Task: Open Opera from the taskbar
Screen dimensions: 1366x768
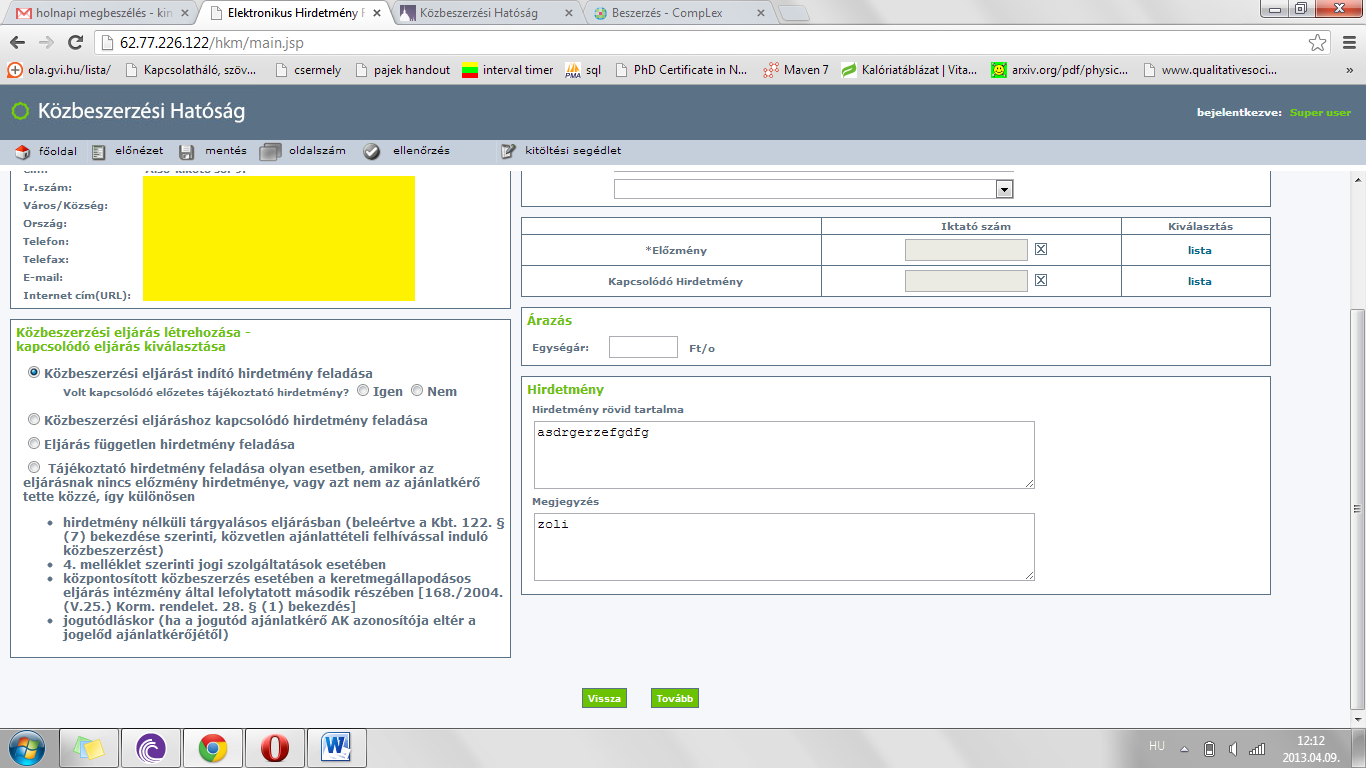Action: (275, 748)
